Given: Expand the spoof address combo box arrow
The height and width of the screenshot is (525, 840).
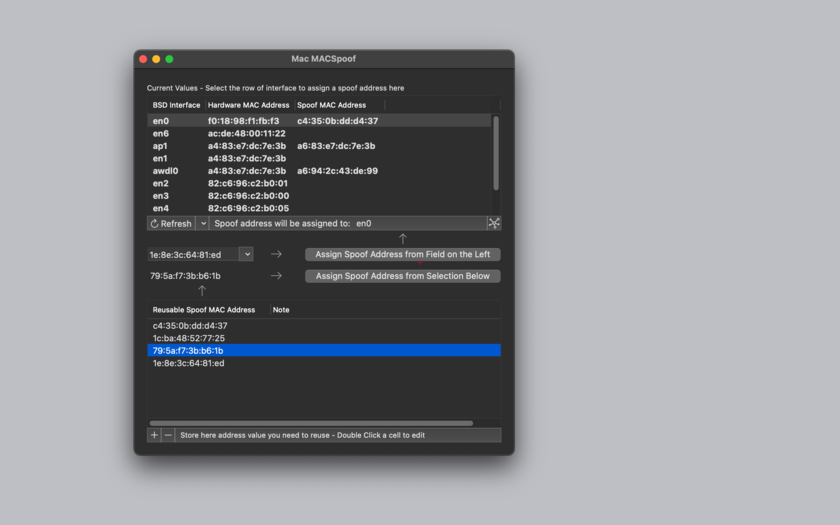Looking at the screenshot, I should [x=247, y=254].
